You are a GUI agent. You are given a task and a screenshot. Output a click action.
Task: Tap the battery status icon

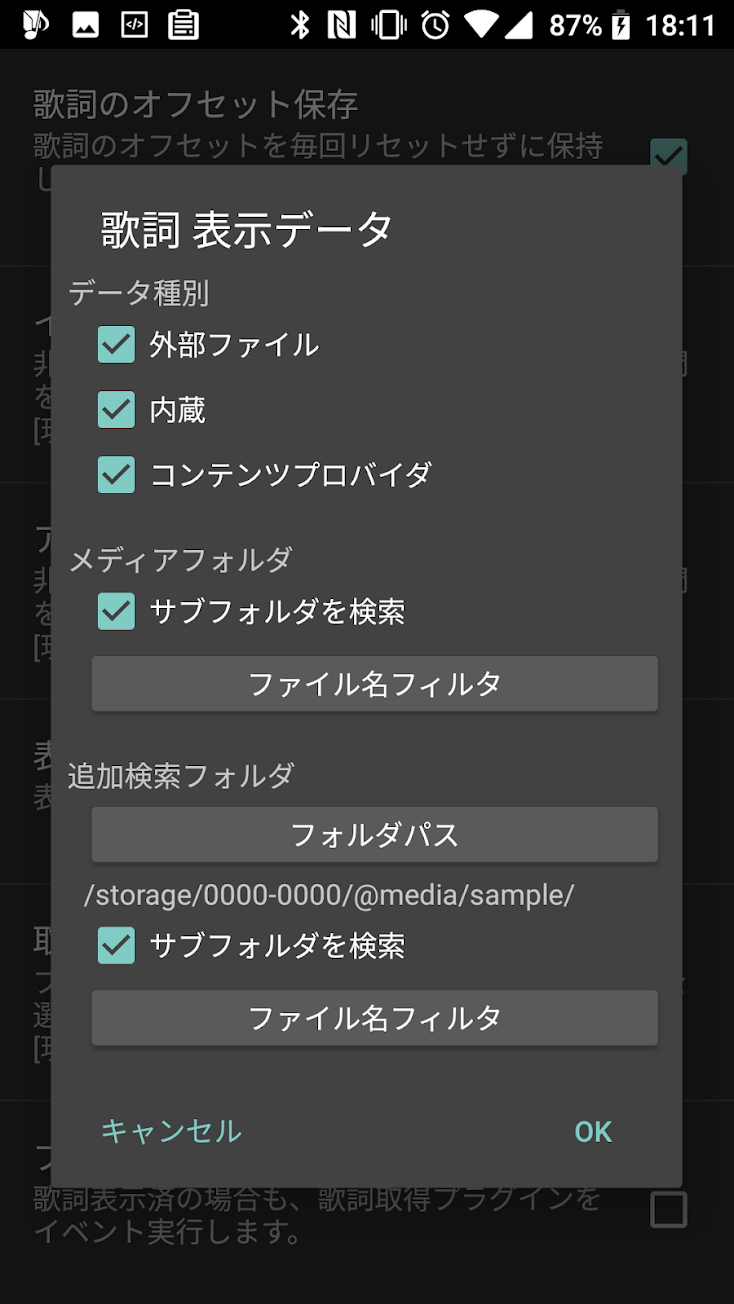tap(621, 25)
